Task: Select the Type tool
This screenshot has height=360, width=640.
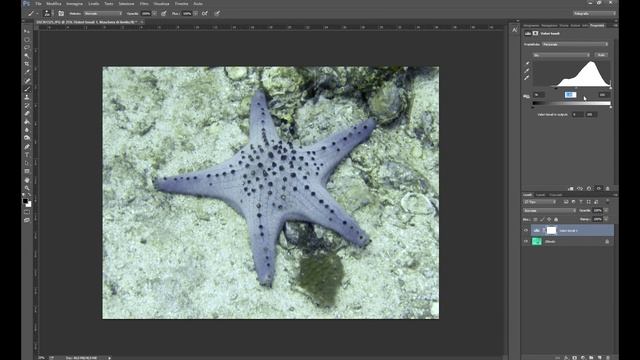Action: click(27, 155)
